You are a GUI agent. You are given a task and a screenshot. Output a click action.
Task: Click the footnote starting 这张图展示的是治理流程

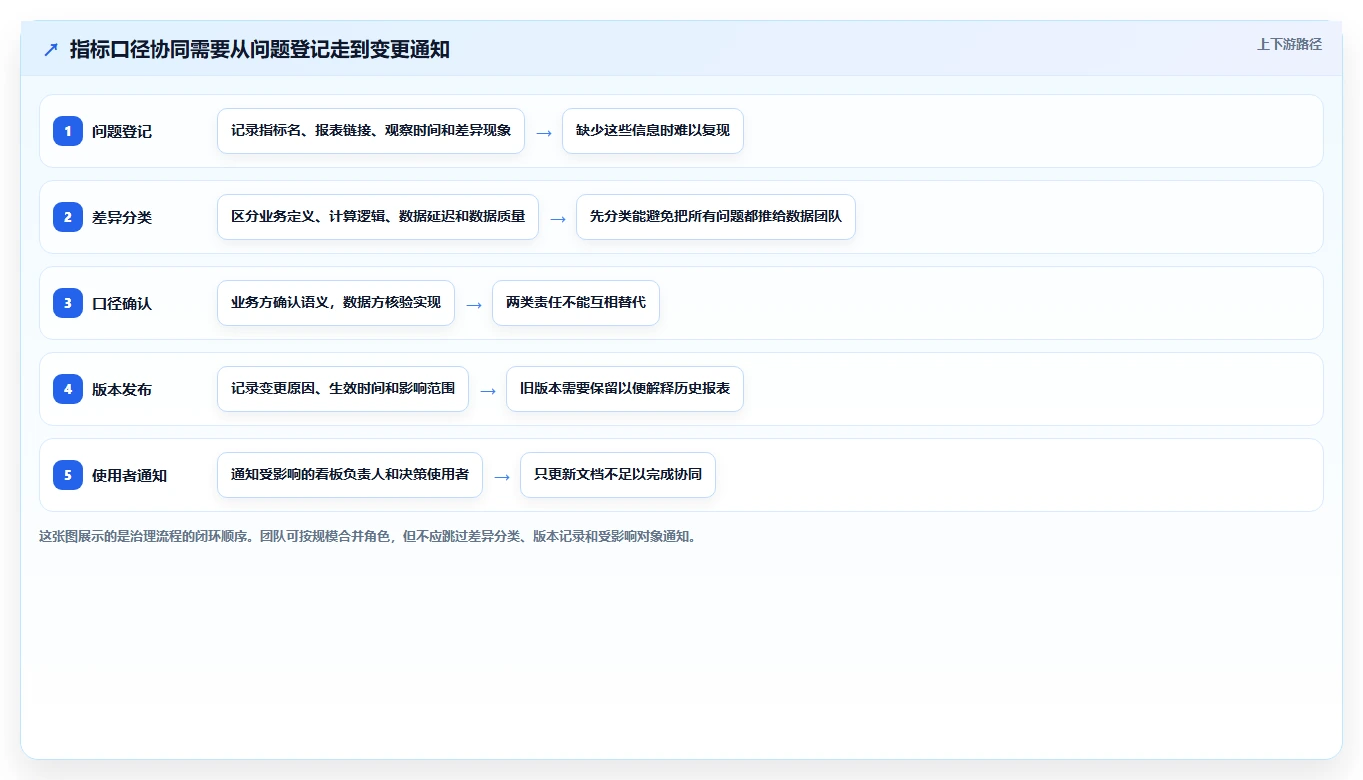[370, 536]
